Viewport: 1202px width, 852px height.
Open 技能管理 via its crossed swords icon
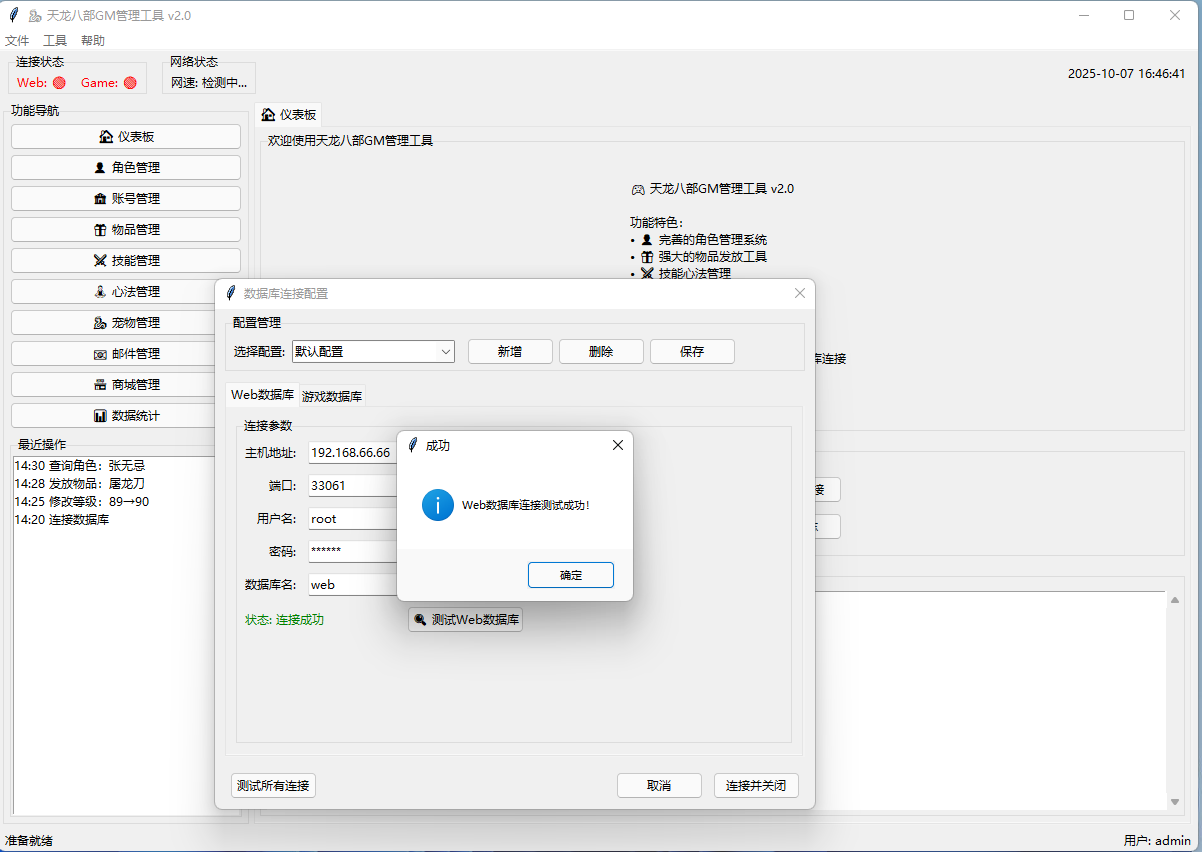coord(100,261)
